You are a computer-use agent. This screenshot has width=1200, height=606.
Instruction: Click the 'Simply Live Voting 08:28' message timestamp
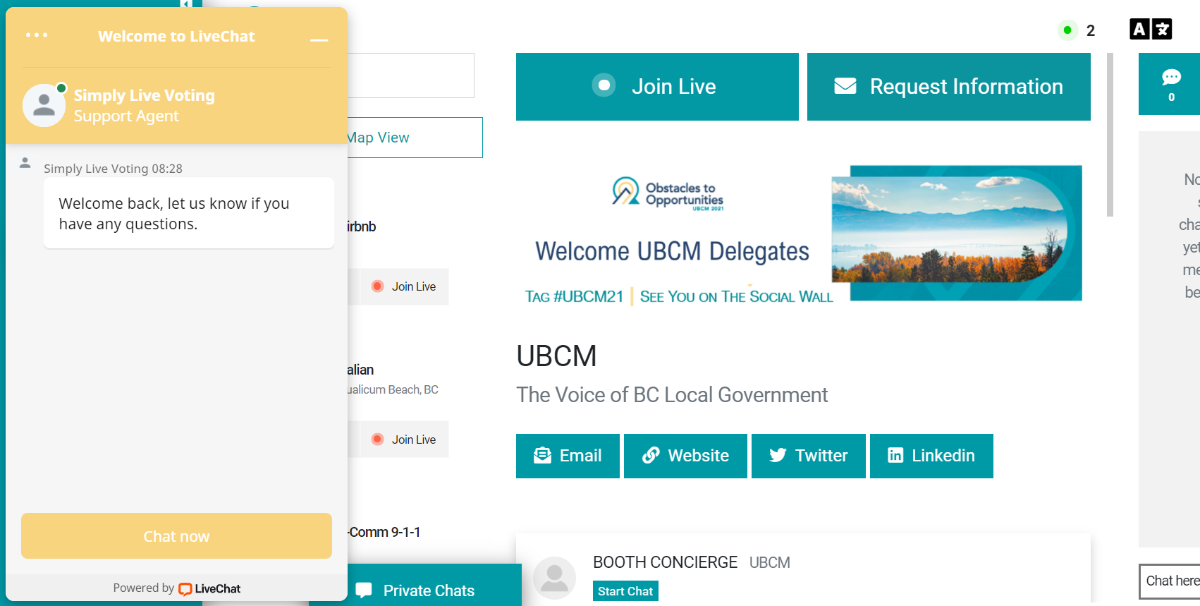pyautogui.click(x=113, y=169)
